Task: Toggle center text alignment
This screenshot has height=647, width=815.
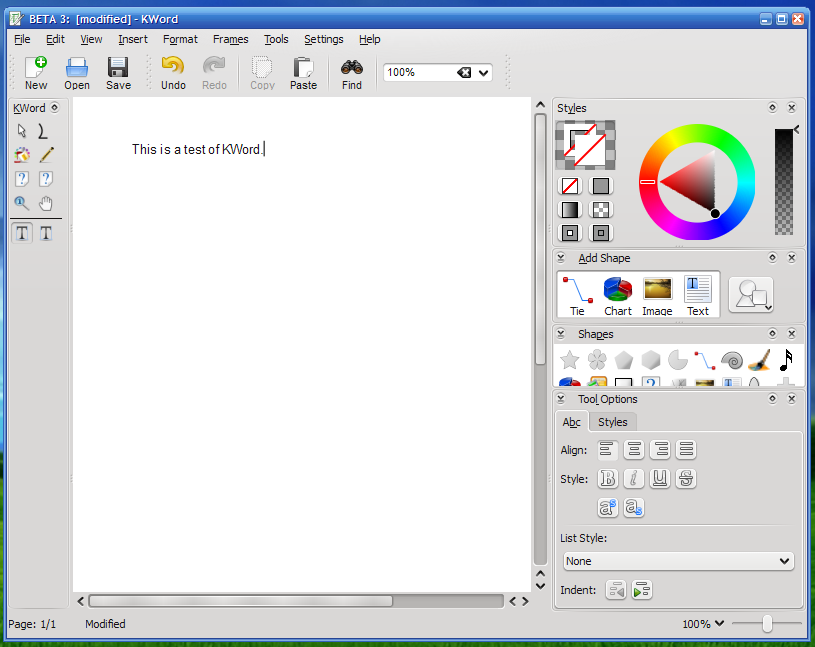Action: point(634,450)
